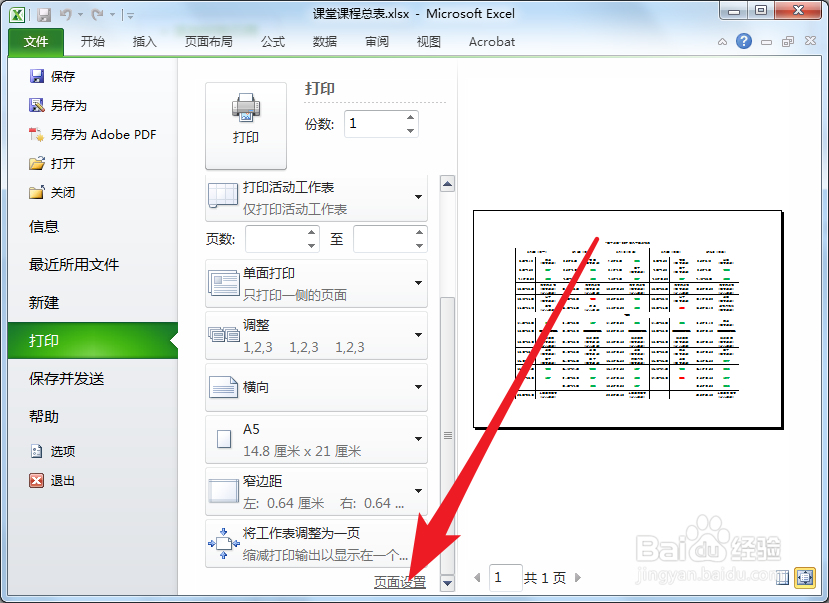
Task: Switch to the Insert (插入) ribbon tab
Action: point(144,42)
